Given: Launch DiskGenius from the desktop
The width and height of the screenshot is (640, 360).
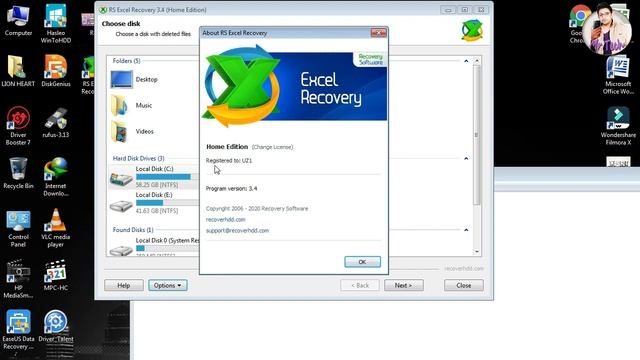Looking at the screenshot, I should click(x=56, y=71).
